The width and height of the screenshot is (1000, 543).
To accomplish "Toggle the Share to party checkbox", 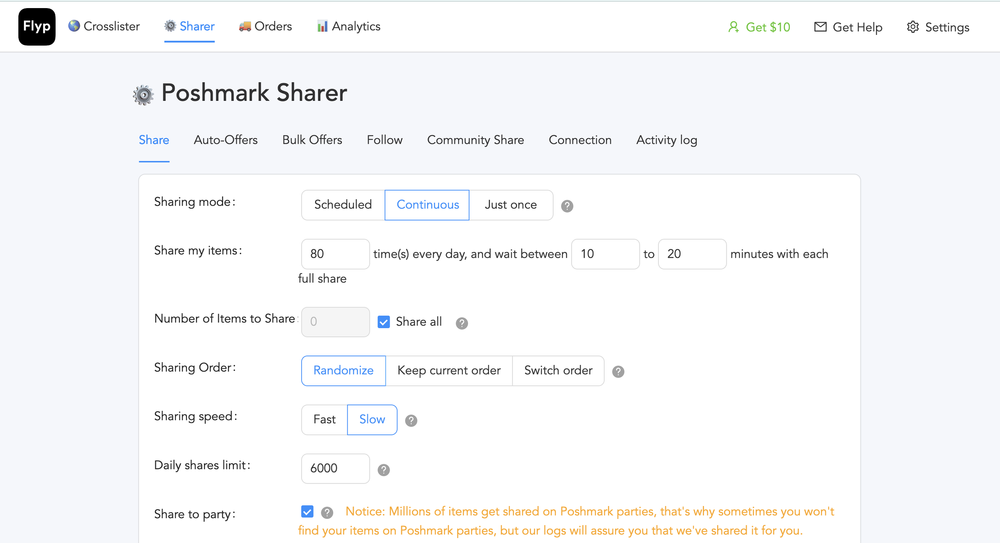I will click(x=307, y=512).
